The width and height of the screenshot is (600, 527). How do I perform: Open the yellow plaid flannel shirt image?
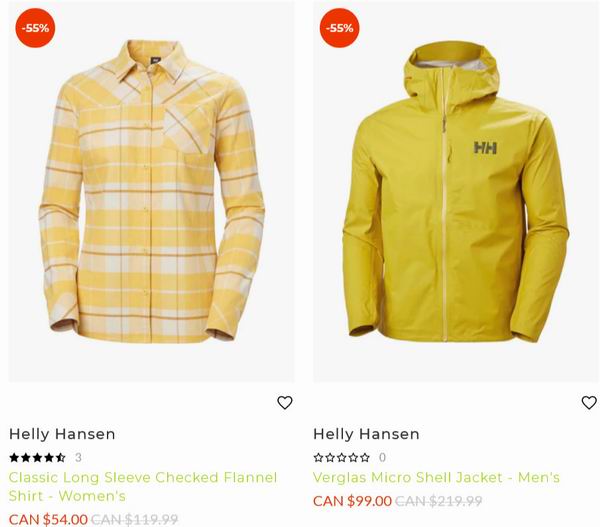[152, 192]
